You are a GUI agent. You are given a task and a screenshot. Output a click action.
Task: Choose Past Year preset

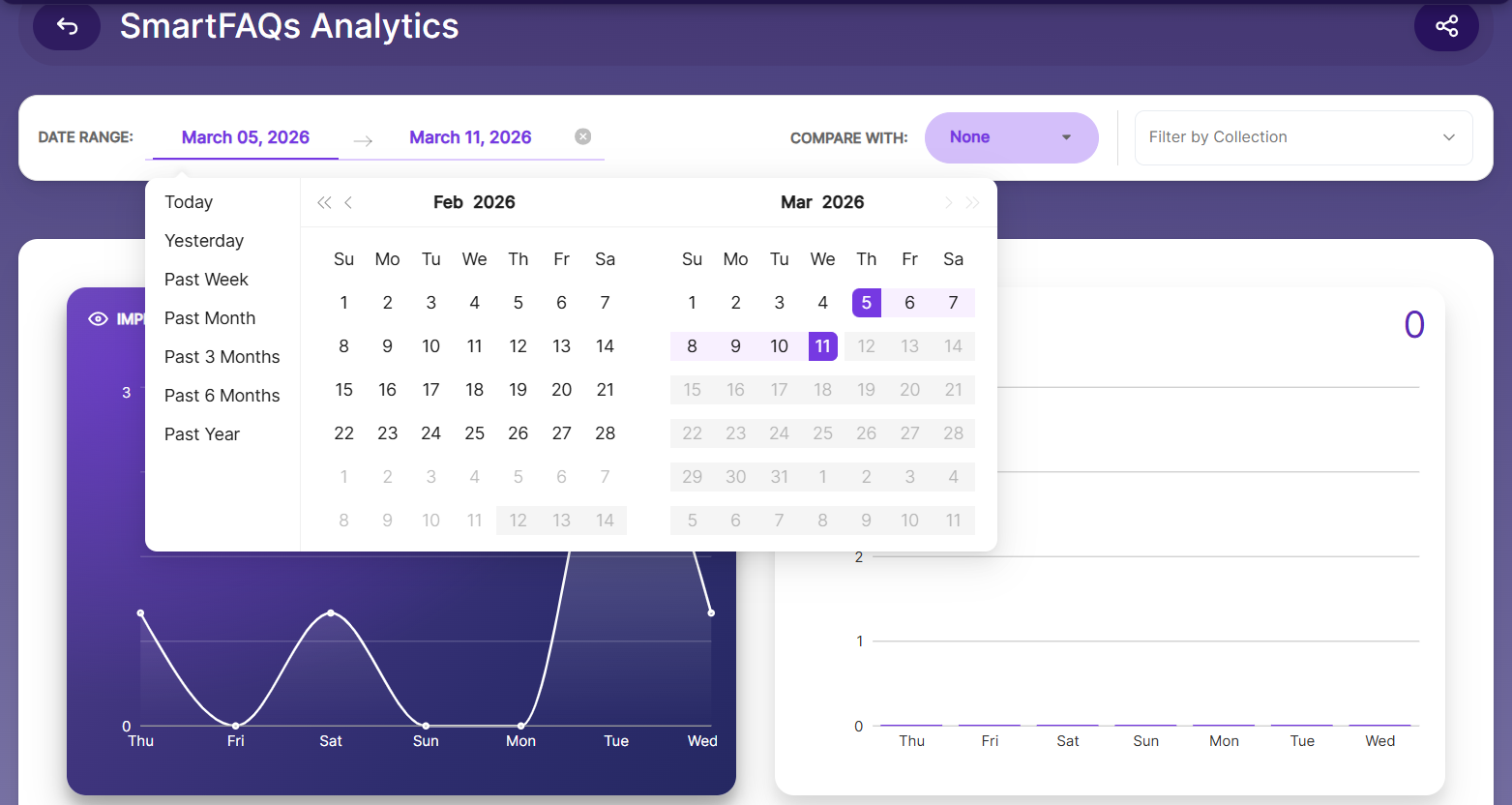click(x=202, y=434)
